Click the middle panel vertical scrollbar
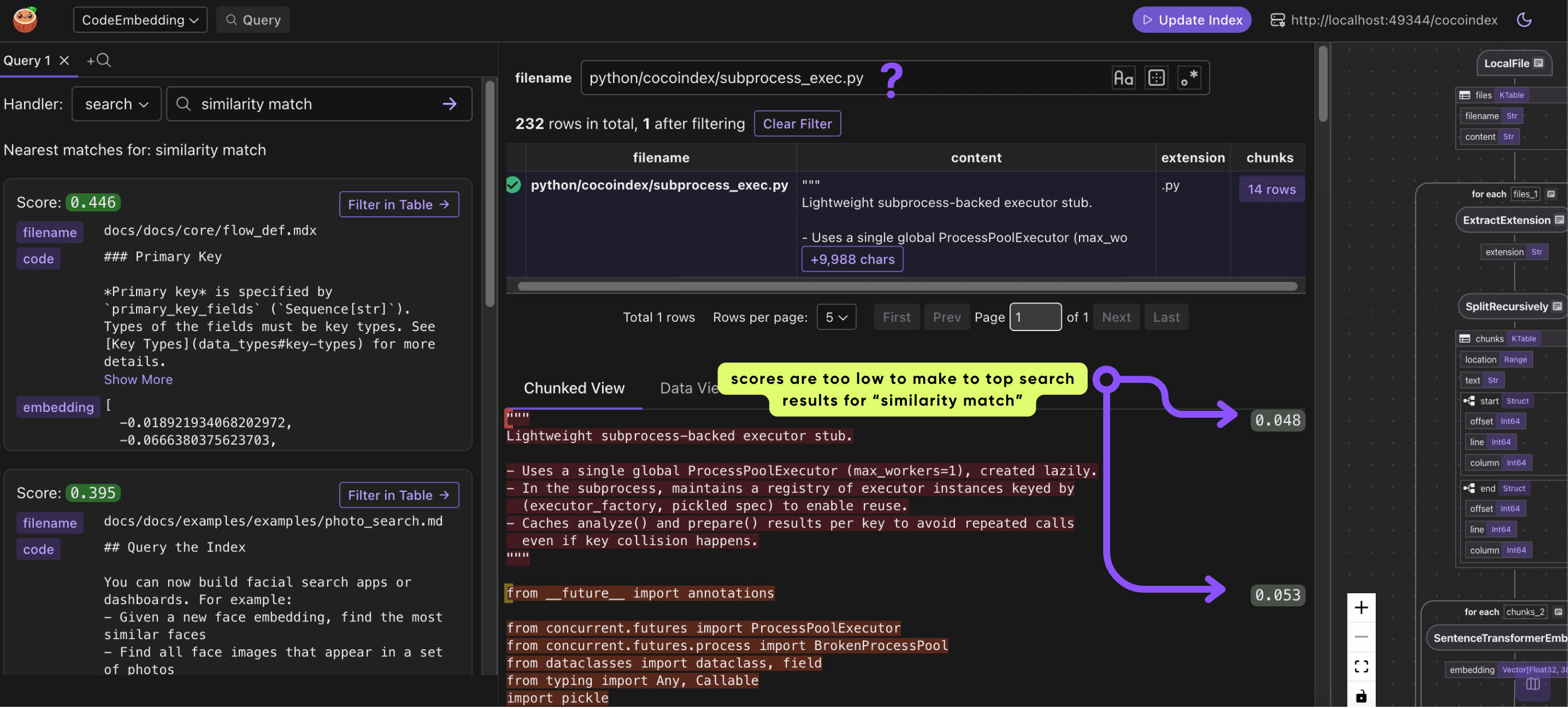Screen dimensions: 1568x708 pyautogui.click(x=1323, y=84)
